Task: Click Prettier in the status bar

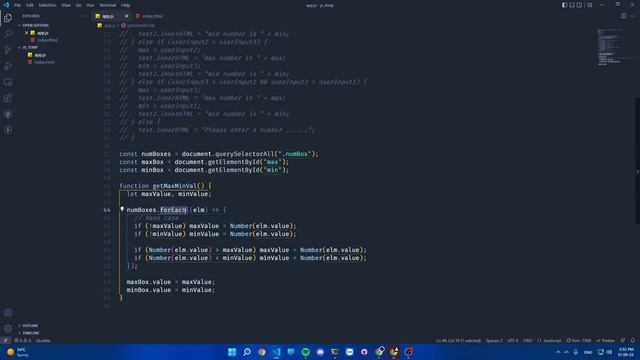Action: point(606,340)
